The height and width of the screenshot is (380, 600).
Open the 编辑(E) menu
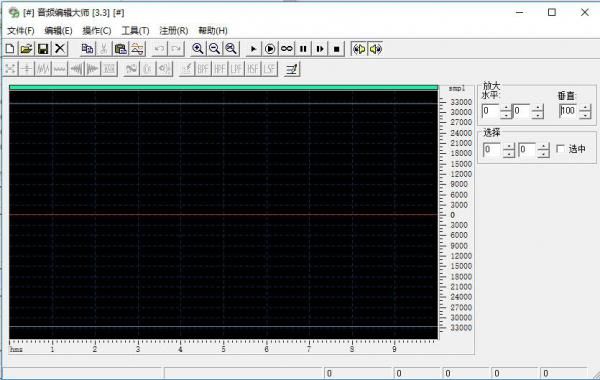58,31
